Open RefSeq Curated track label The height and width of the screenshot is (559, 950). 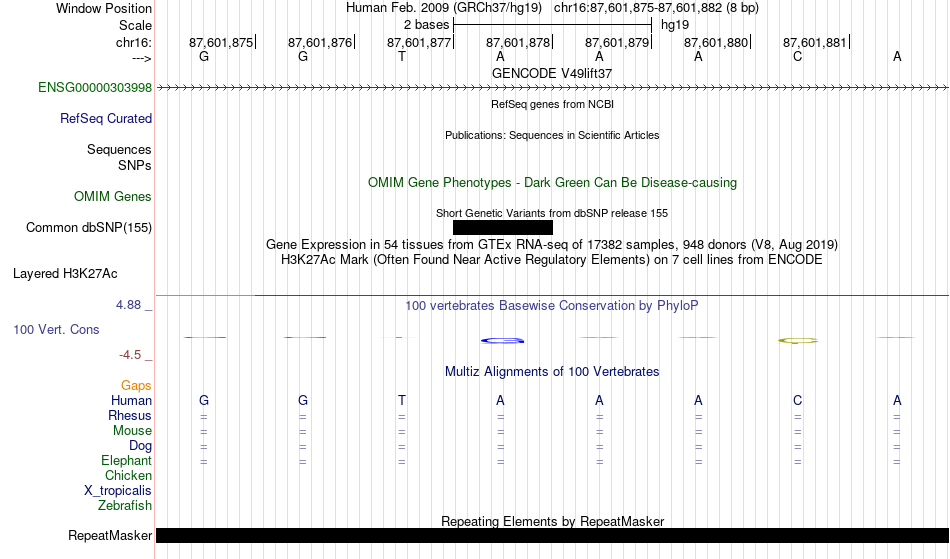tap(106, 119)
